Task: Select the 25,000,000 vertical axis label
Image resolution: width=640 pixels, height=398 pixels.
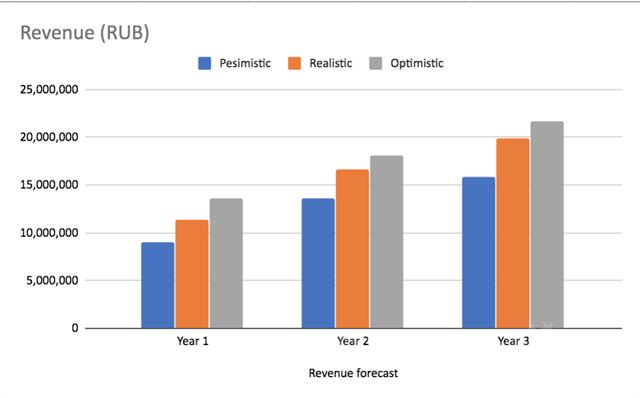Action: click(49, 89)
